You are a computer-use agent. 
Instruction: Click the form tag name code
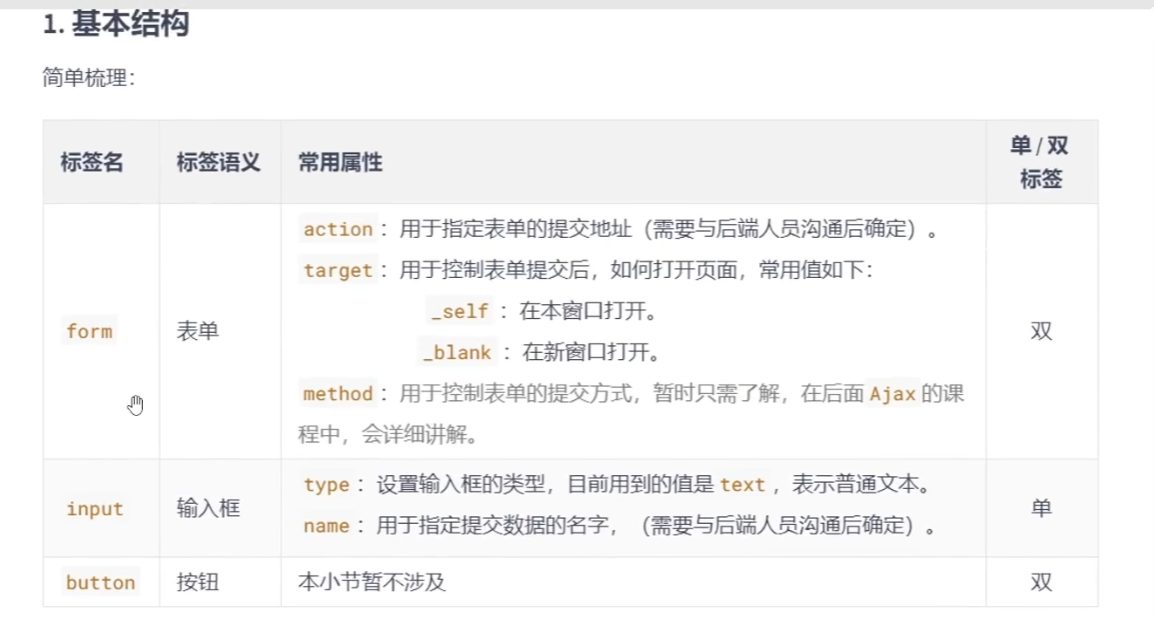coord(89,331)
